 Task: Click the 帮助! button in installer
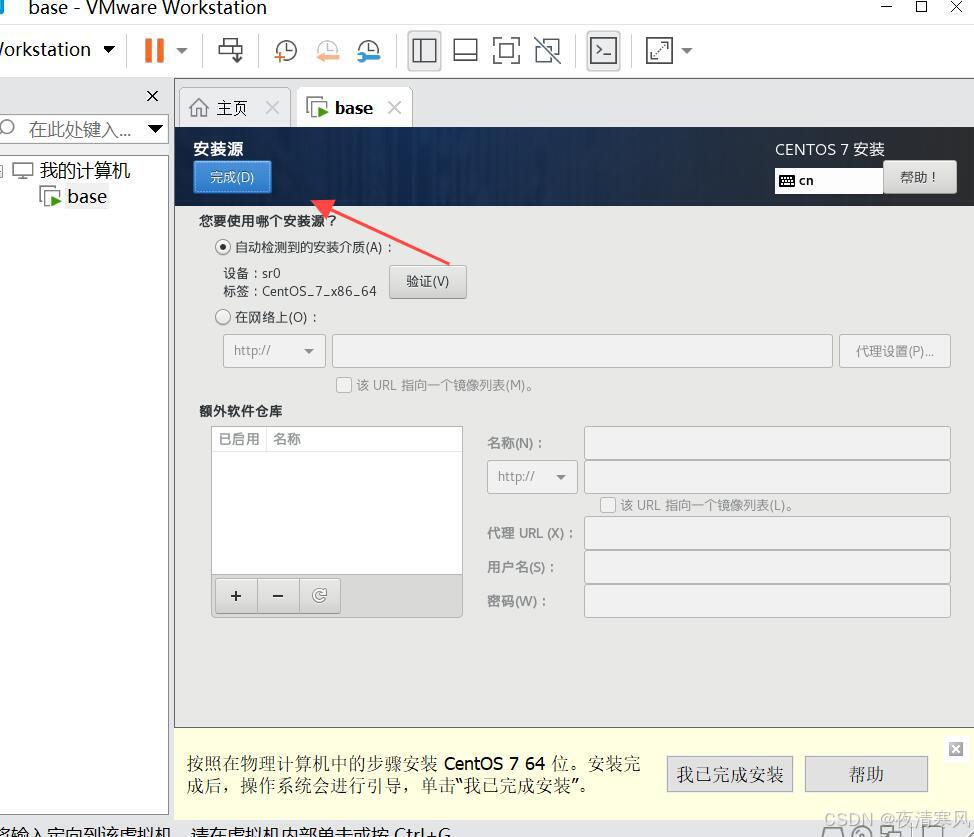(919, 178)
